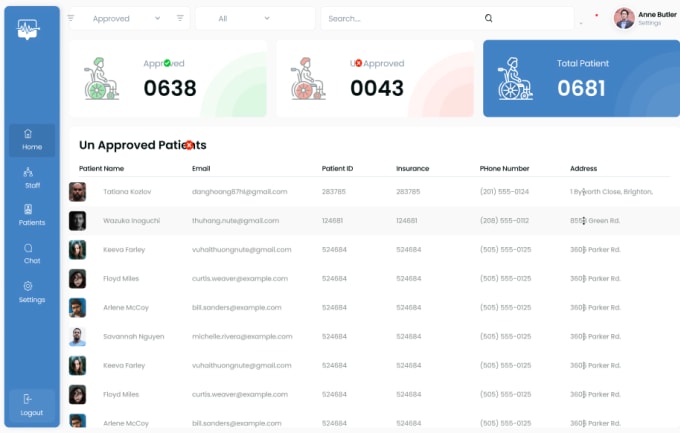Select the Un Approved 0043 card

[x=375, y=79]
